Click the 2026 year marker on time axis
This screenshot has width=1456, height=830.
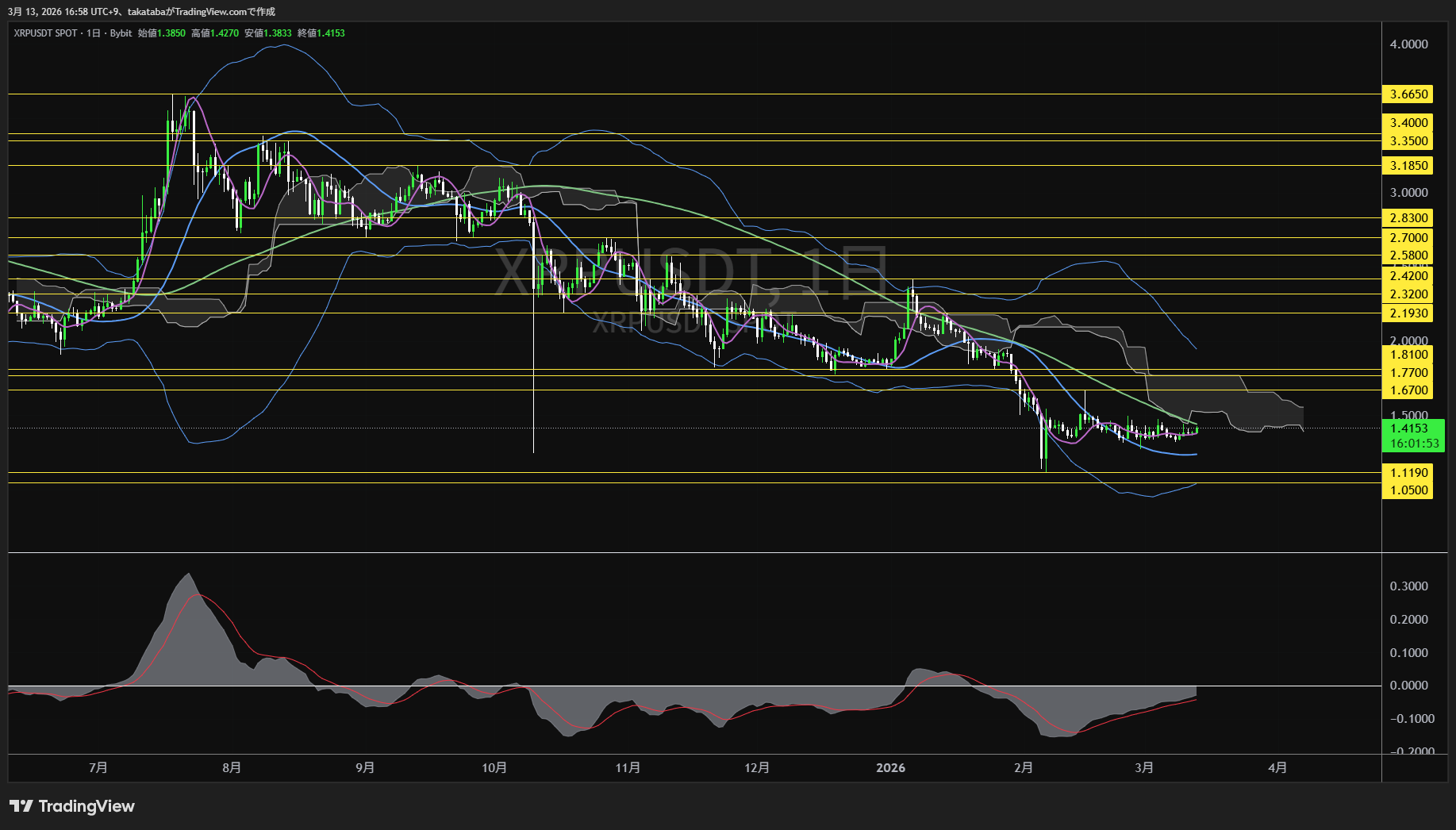tap(890, 768)
